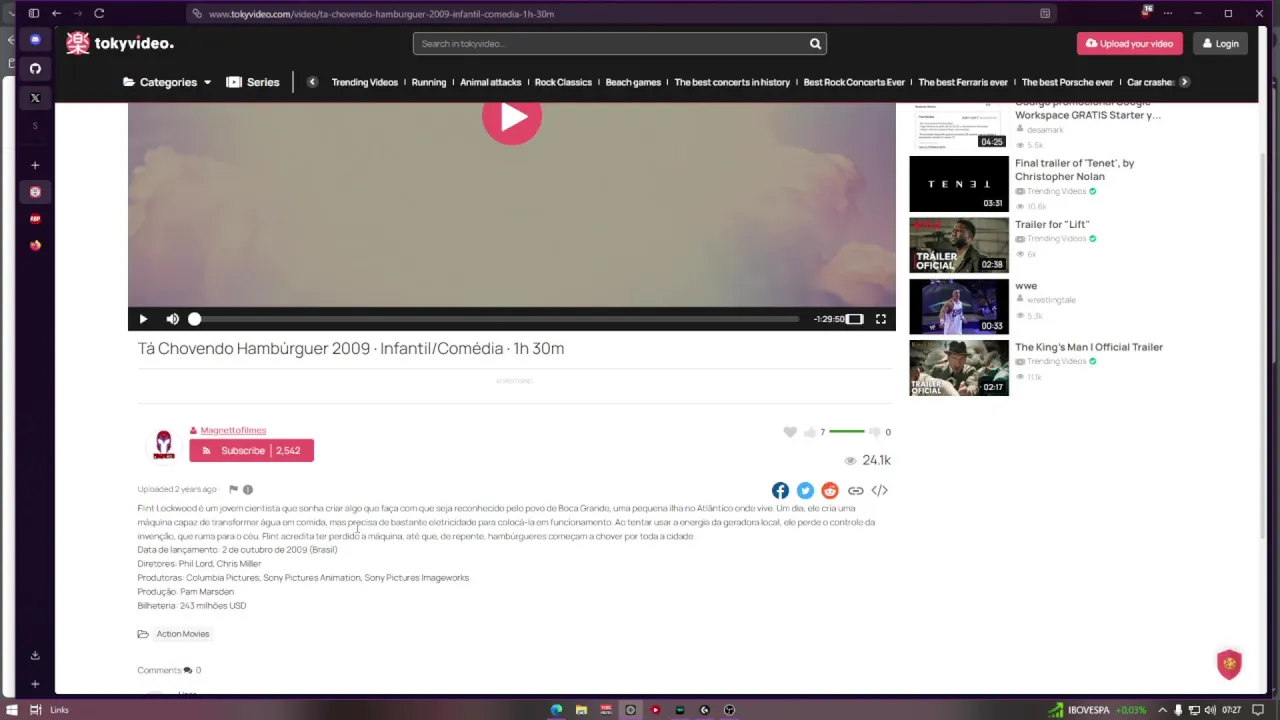Open the Windows notification center
Image resolution: width=1280 pixels, height=720 pixels.
[x=1258, y=710]
